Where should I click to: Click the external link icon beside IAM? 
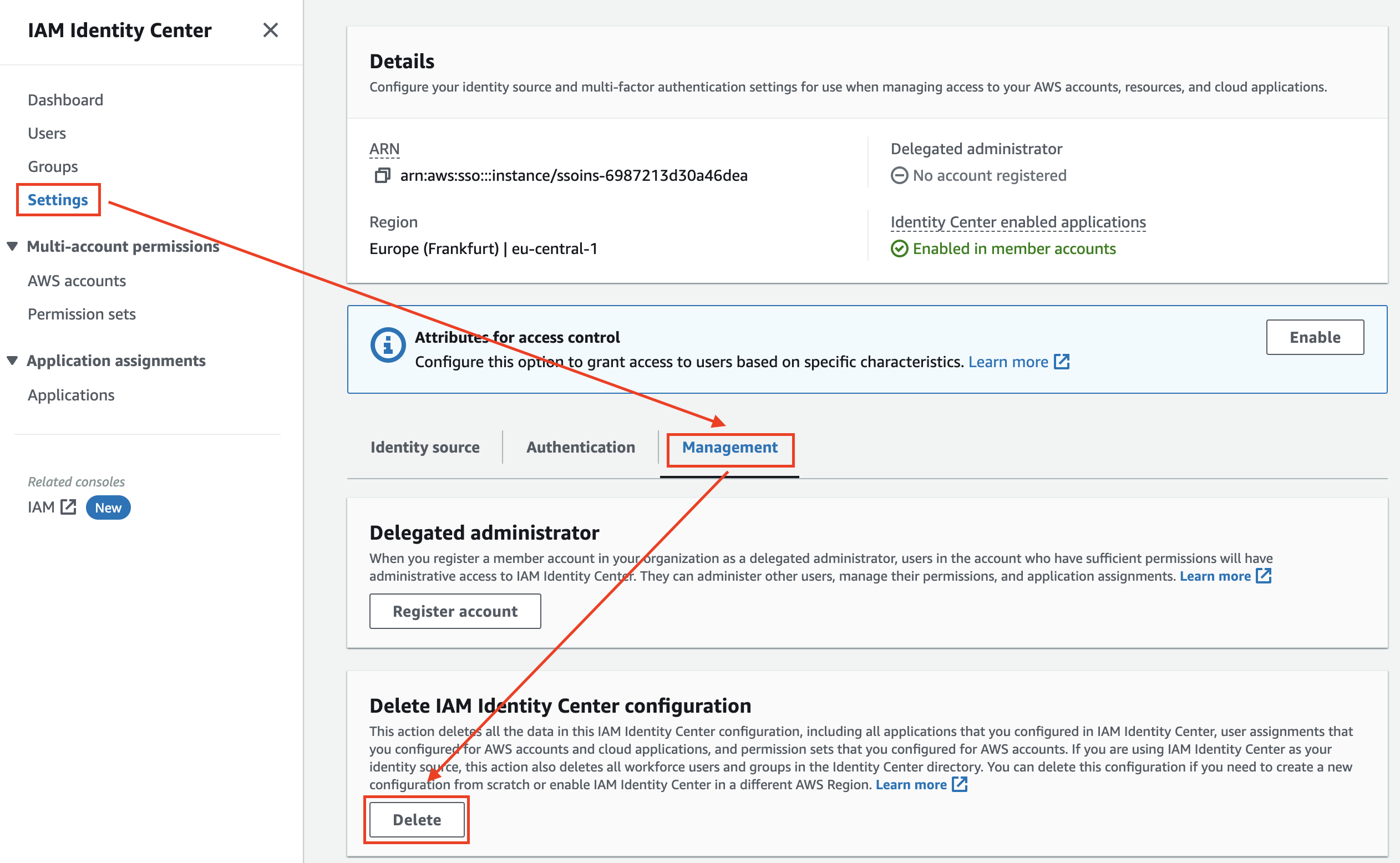[68, 507]
